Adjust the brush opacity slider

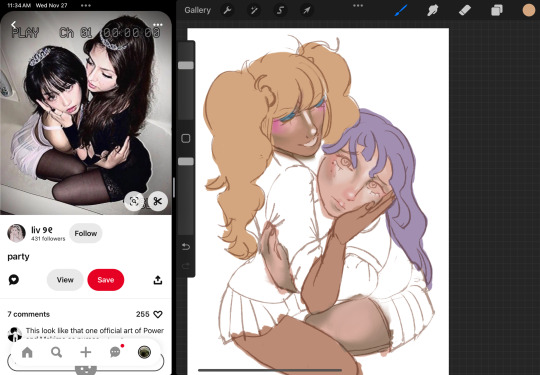[186, 162]
